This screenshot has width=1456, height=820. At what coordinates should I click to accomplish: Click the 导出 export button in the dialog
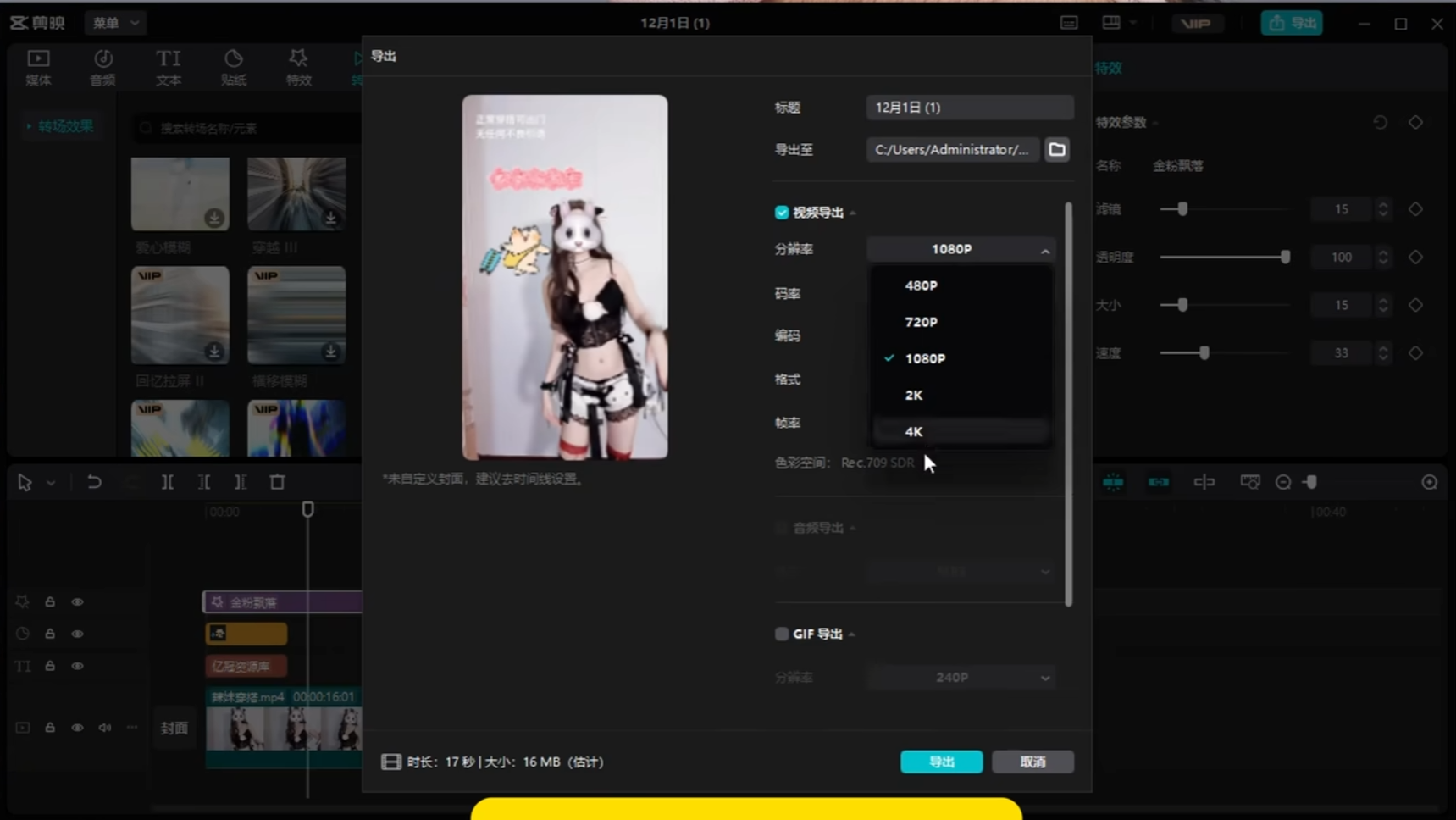click(940, 761)
